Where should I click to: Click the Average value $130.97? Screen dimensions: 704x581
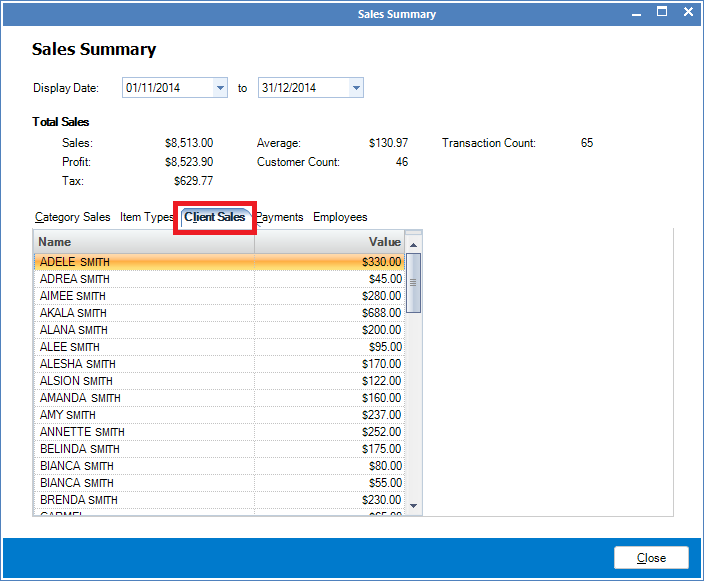[388, 143]
